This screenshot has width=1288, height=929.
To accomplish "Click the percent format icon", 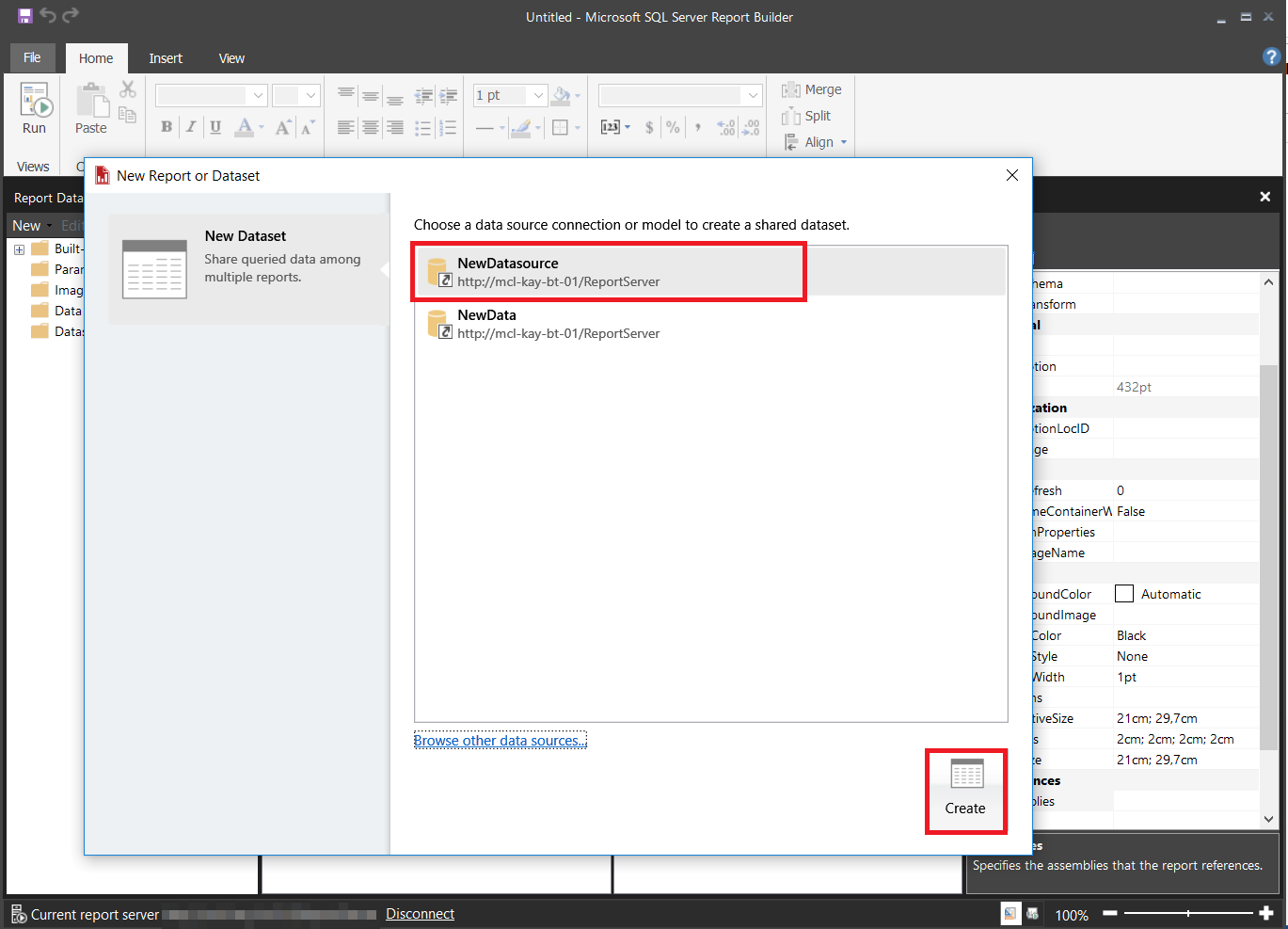I will pos(673,127).
